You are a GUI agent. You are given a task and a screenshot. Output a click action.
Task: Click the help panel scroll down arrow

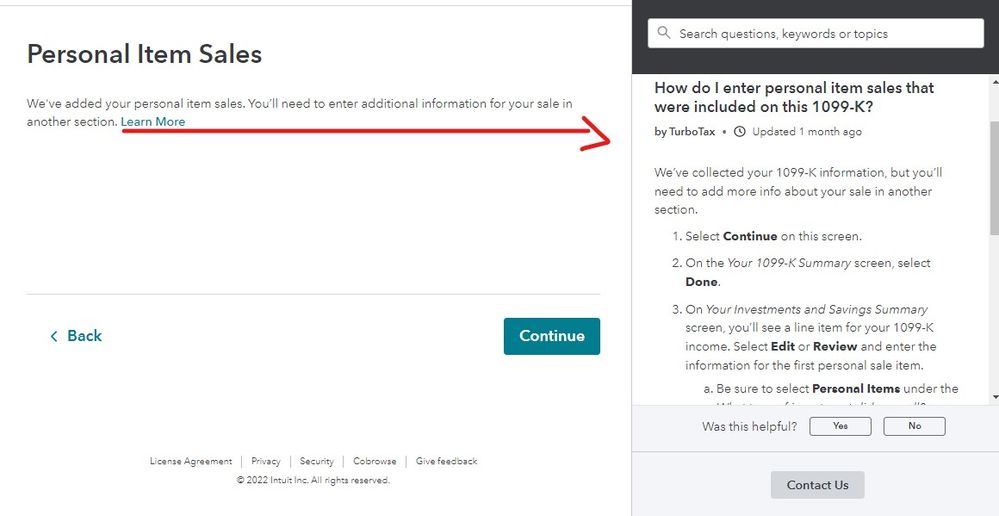pos(995,397)
